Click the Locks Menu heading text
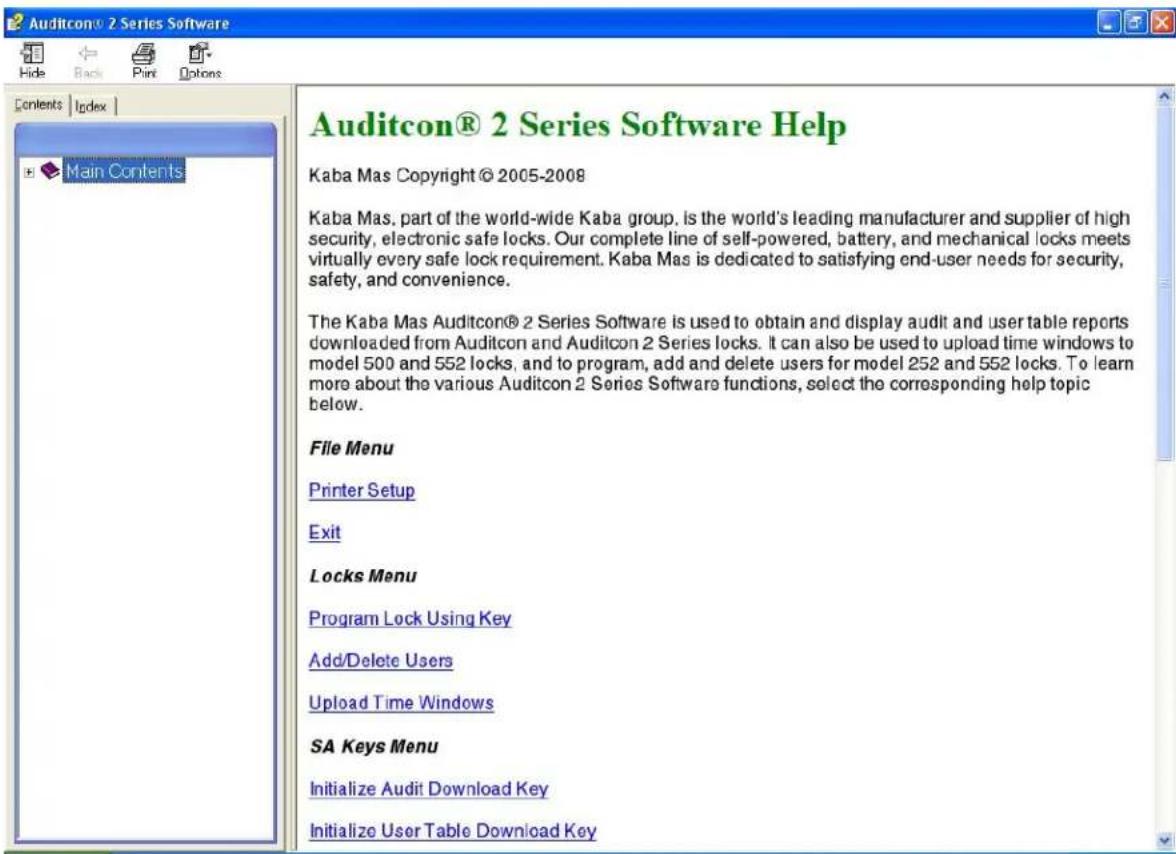The width and height of the screenshot is (1176, 854). coord(363,576)
